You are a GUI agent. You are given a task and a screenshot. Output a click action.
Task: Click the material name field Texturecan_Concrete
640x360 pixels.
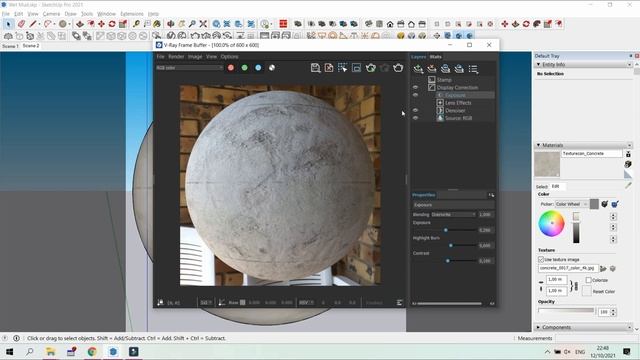coord(592,153)
